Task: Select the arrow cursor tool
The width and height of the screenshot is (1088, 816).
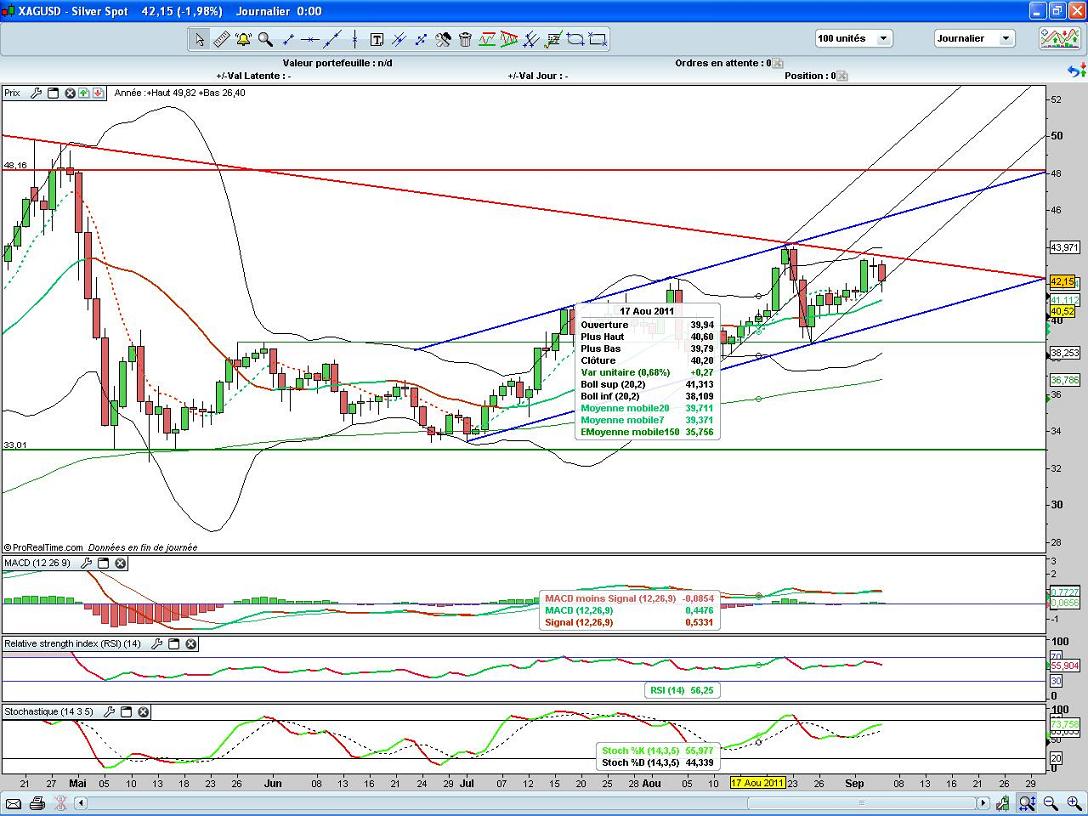Action: (199, 39)
